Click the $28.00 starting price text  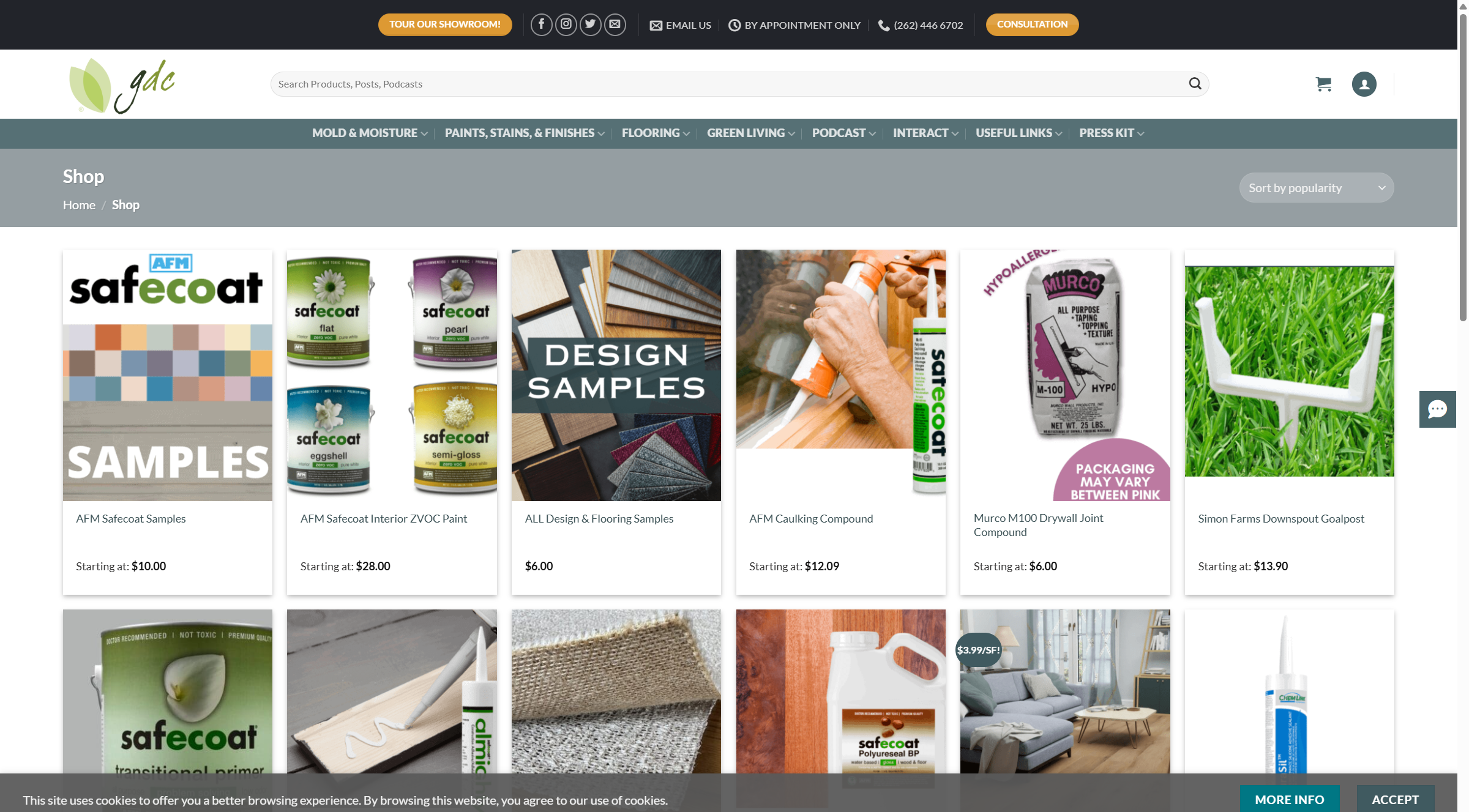[373, 566]
